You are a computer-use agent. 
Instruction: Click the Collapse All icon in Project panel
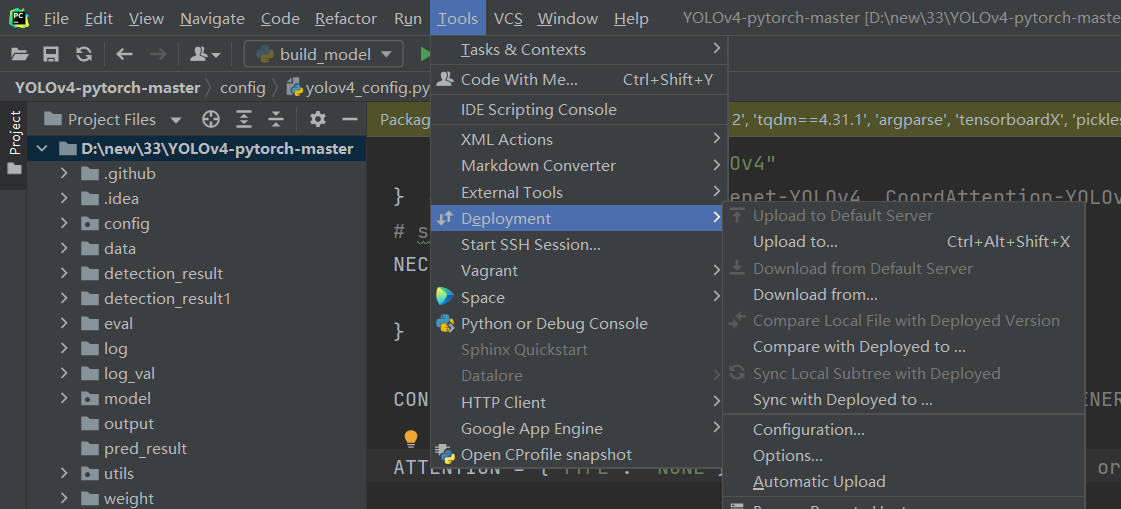pos(276,119)
